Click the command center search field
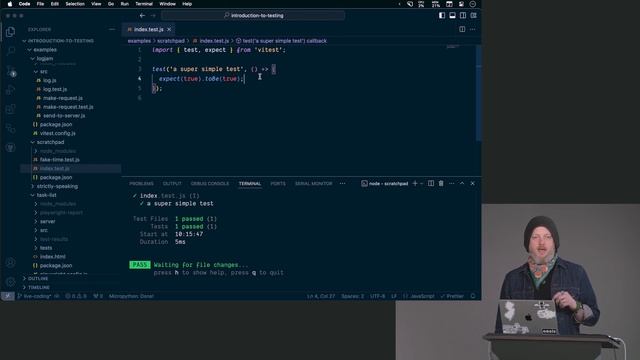Screen dimensions: 640x360 point(253,16)
